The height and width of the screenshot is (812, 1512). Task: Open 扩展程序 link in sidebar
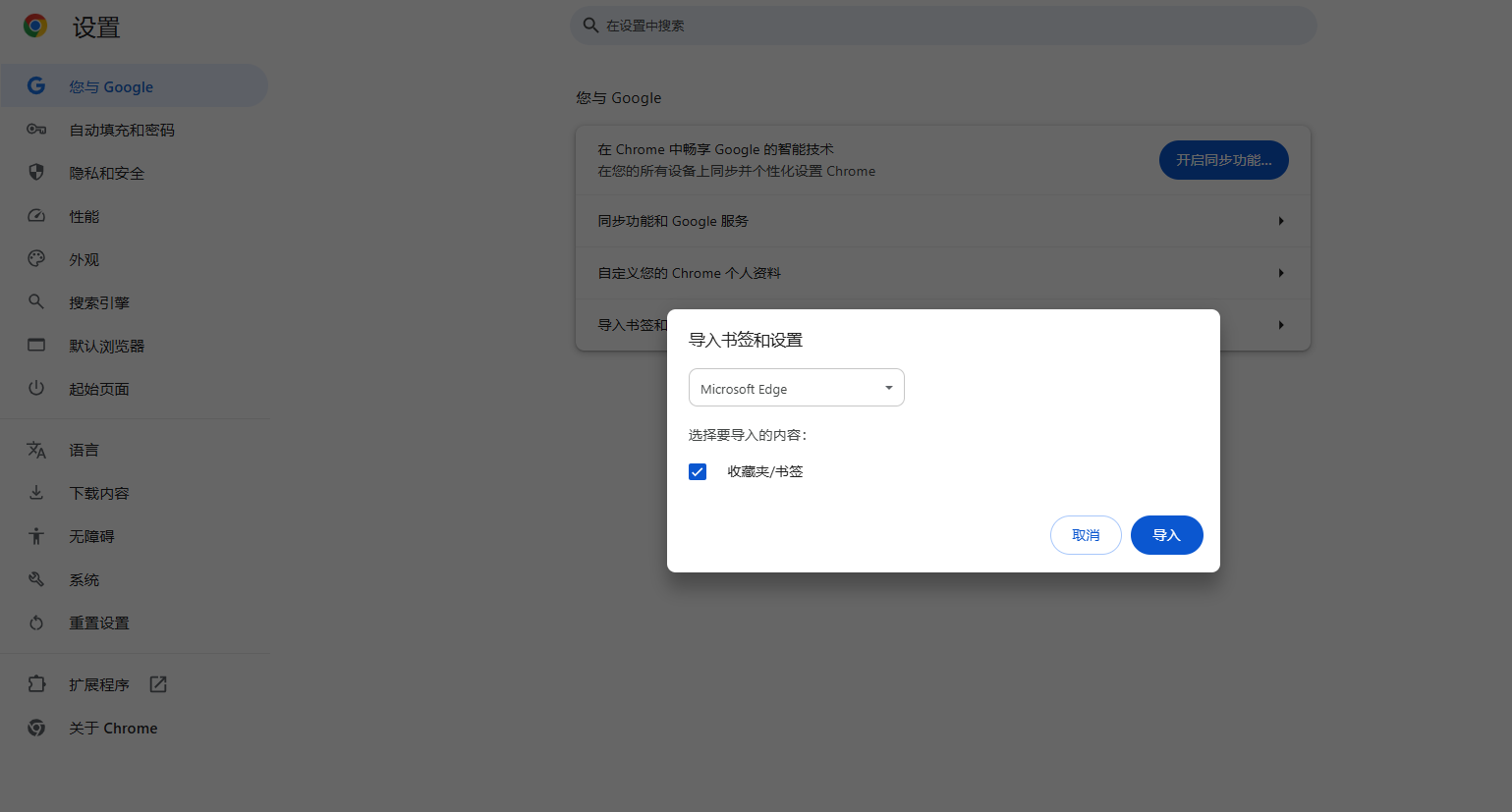coord(134,684)
